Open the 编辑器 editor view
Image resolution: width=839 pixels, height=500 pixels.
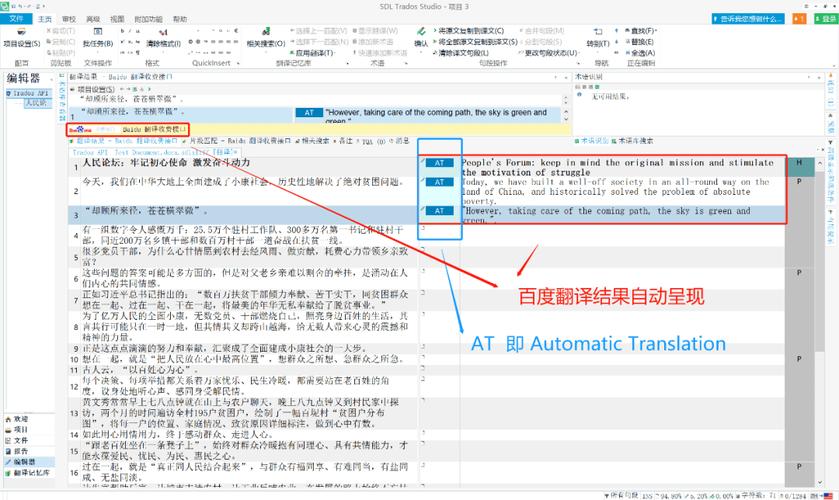tap(29, 462)
